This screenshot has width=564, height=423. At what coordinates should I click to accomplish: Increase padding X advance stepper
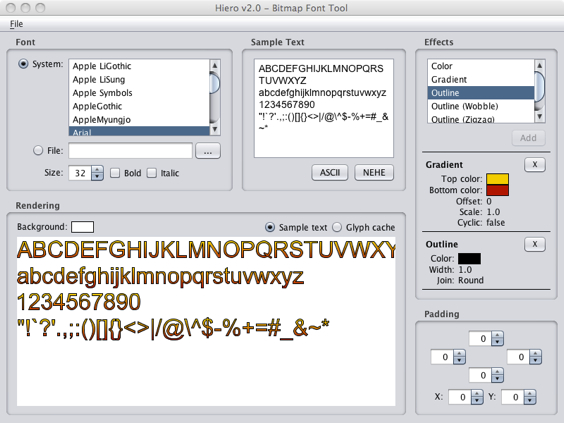click(x=477, y=394)
